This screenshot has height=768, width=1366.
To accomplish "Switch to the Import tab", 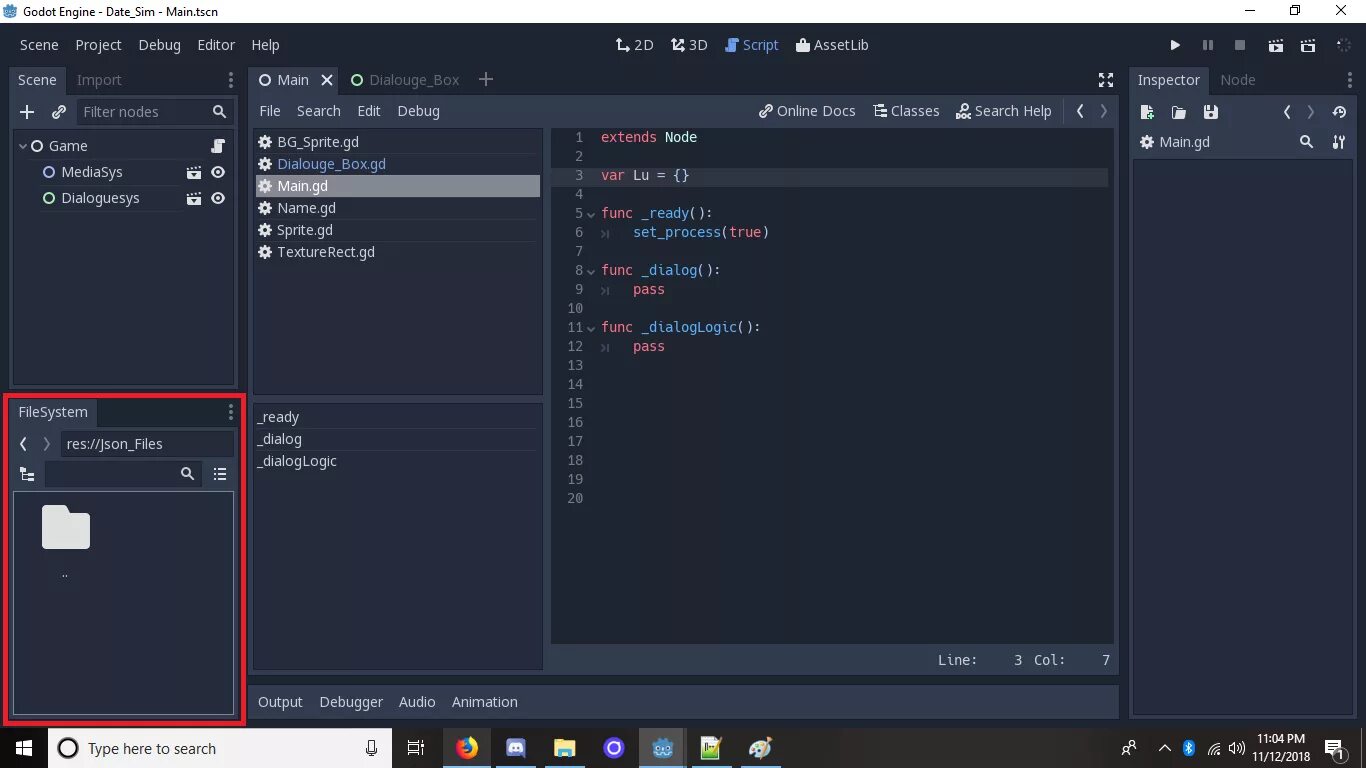I will (99, 80).
